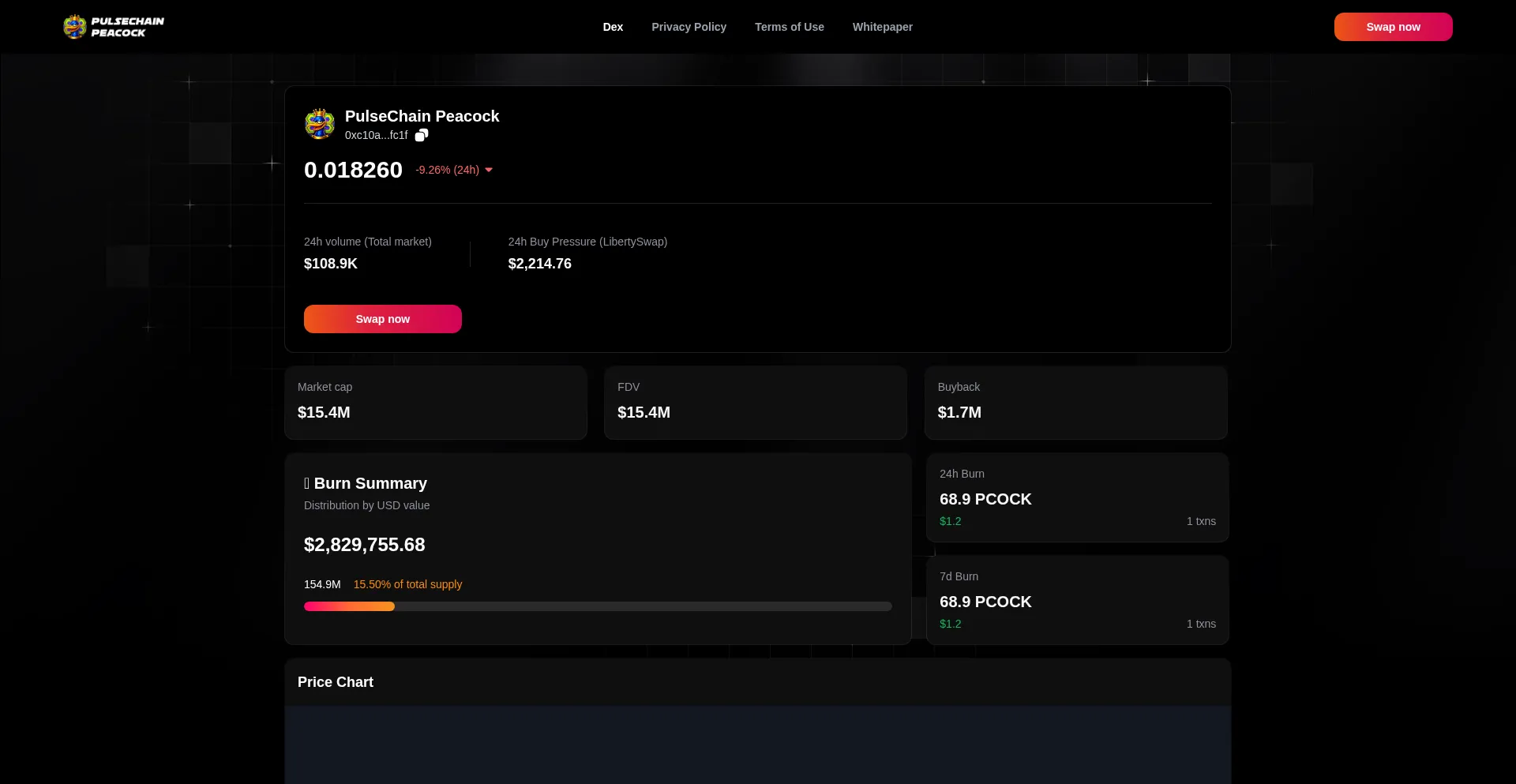
Task: Click the $2,214.76 buy pressure value
Action: [x=540, y=264]
